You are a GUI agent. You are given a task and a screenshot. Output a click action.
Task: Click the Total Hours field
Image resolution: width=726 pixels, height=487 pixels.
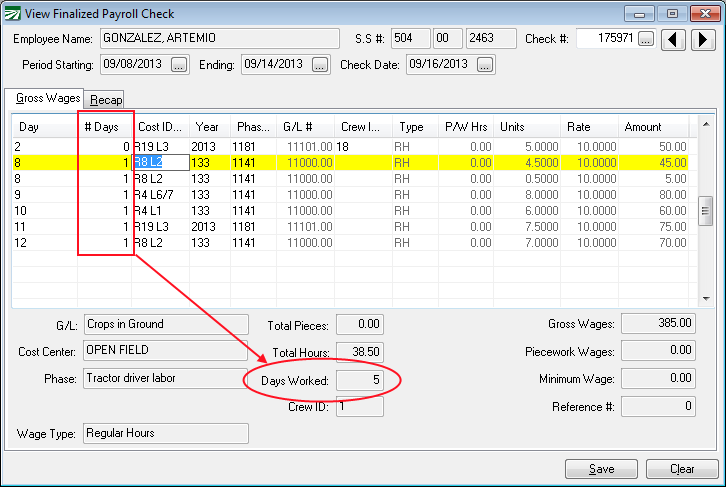click(x=360, y=352)
